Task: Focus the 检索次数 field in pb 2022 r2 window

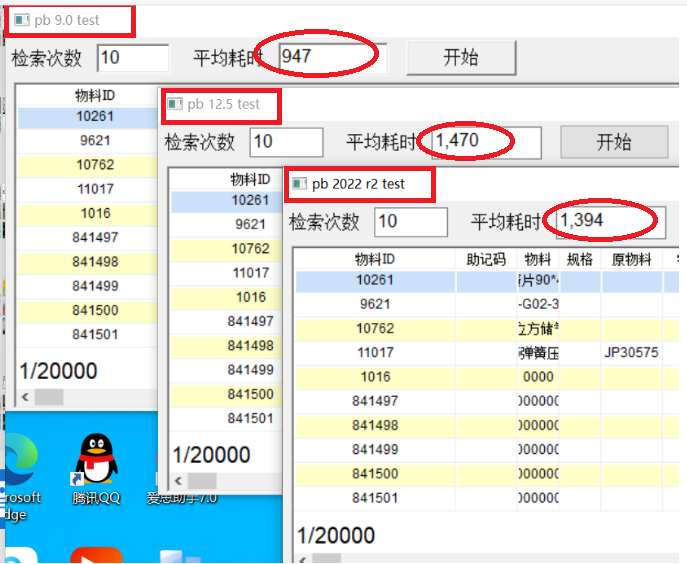Action: pos(411,222)
